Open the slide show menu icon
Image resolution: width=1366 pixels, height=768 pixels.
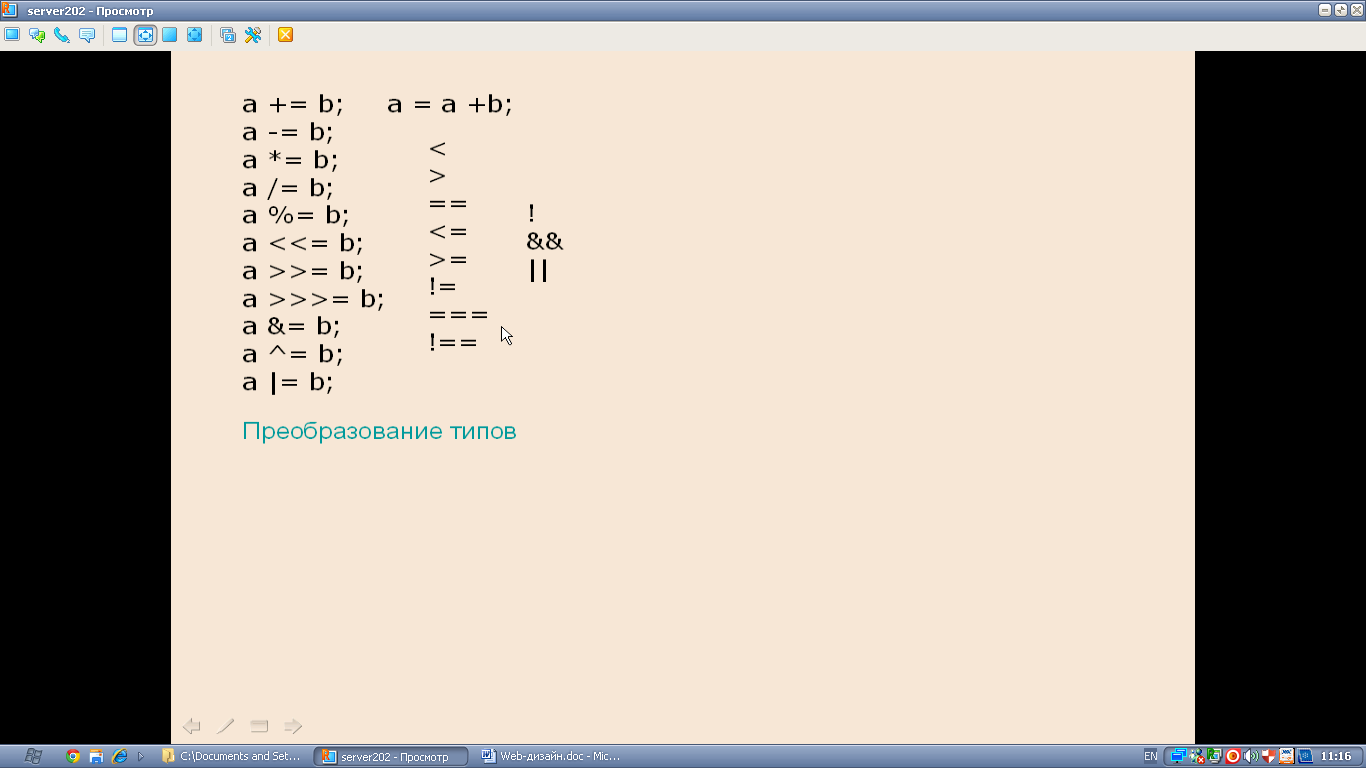click(259, 726)
